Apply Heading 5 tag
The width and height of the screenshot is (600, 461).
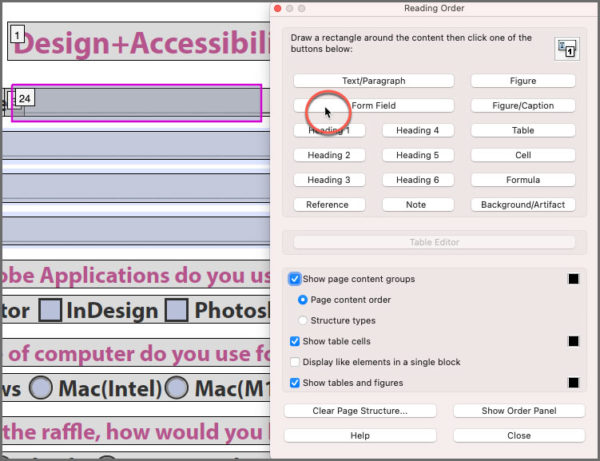[418, 155]
